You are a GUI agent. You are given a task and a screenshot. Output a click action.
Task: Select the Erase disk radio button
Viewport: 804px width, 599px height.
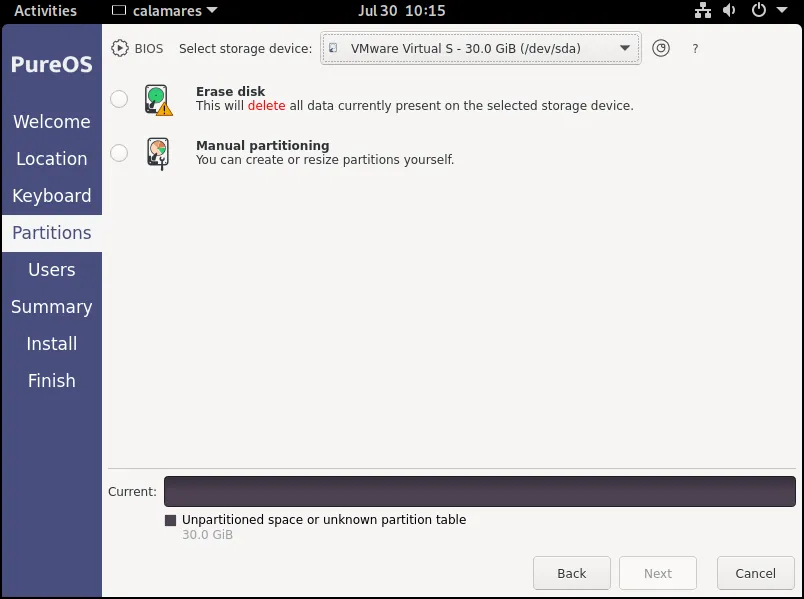pos(119,99)
